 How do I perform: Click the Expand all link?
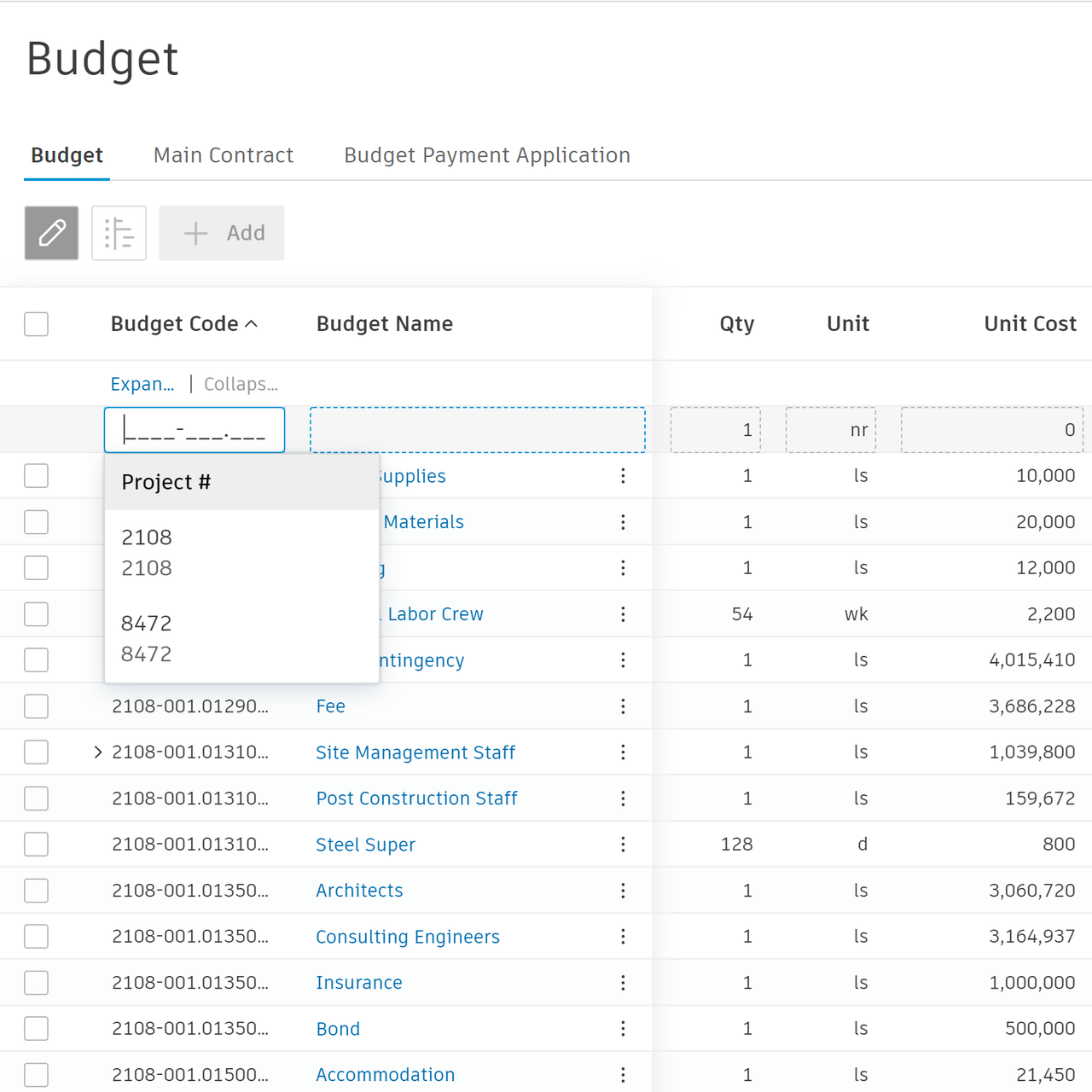142,384
